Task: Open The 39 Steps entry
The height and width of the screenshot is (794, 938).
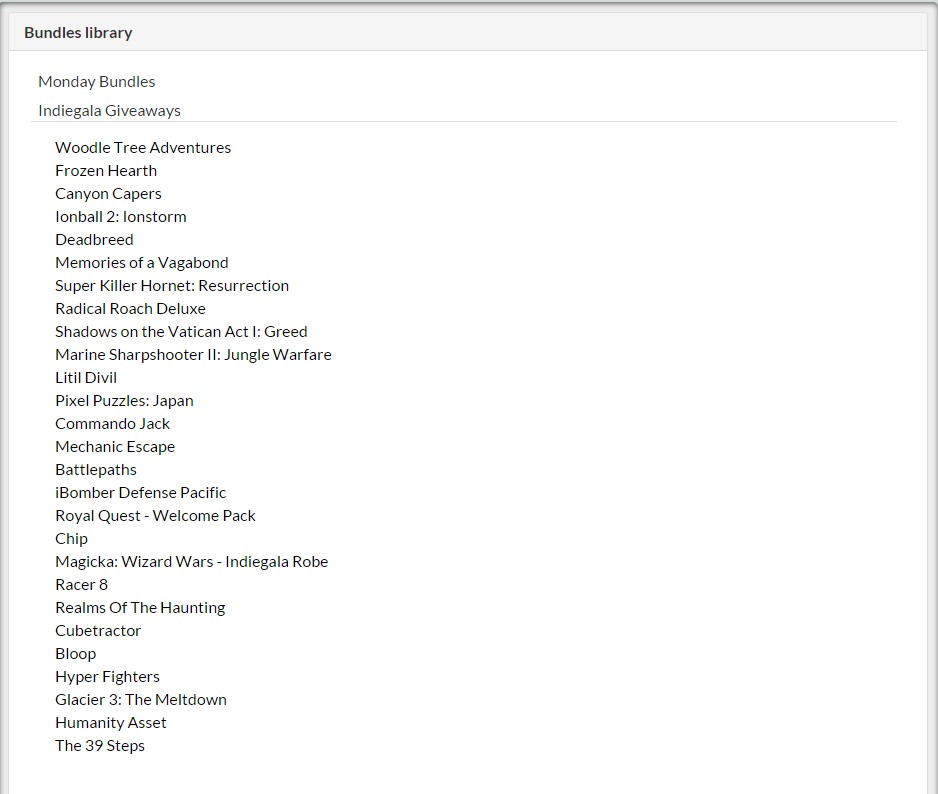Action: [100, 746]
